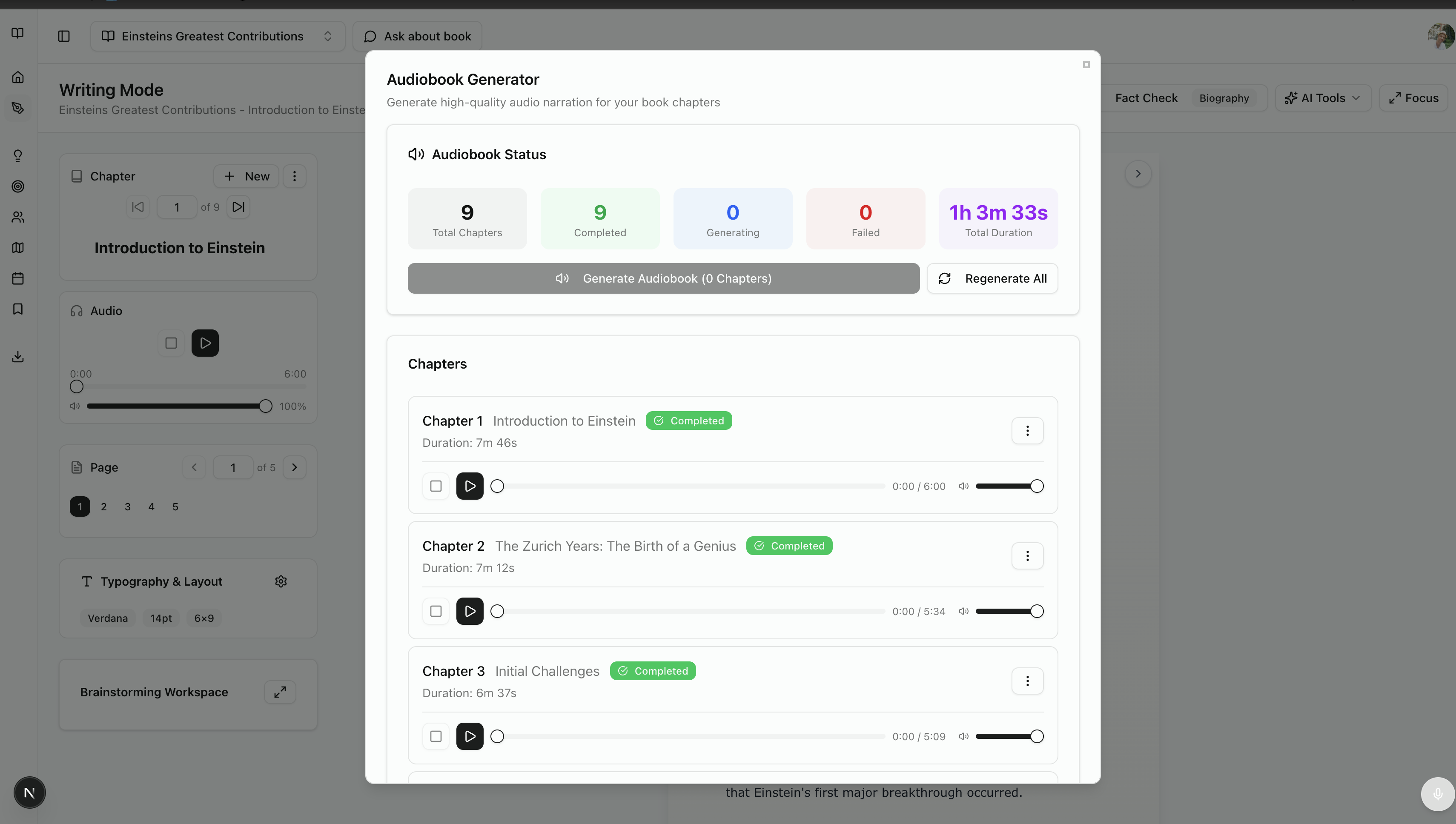The image size is (1456, 824).
Task: Stop Chapter 2 audio playback
Action: point(436,611)
